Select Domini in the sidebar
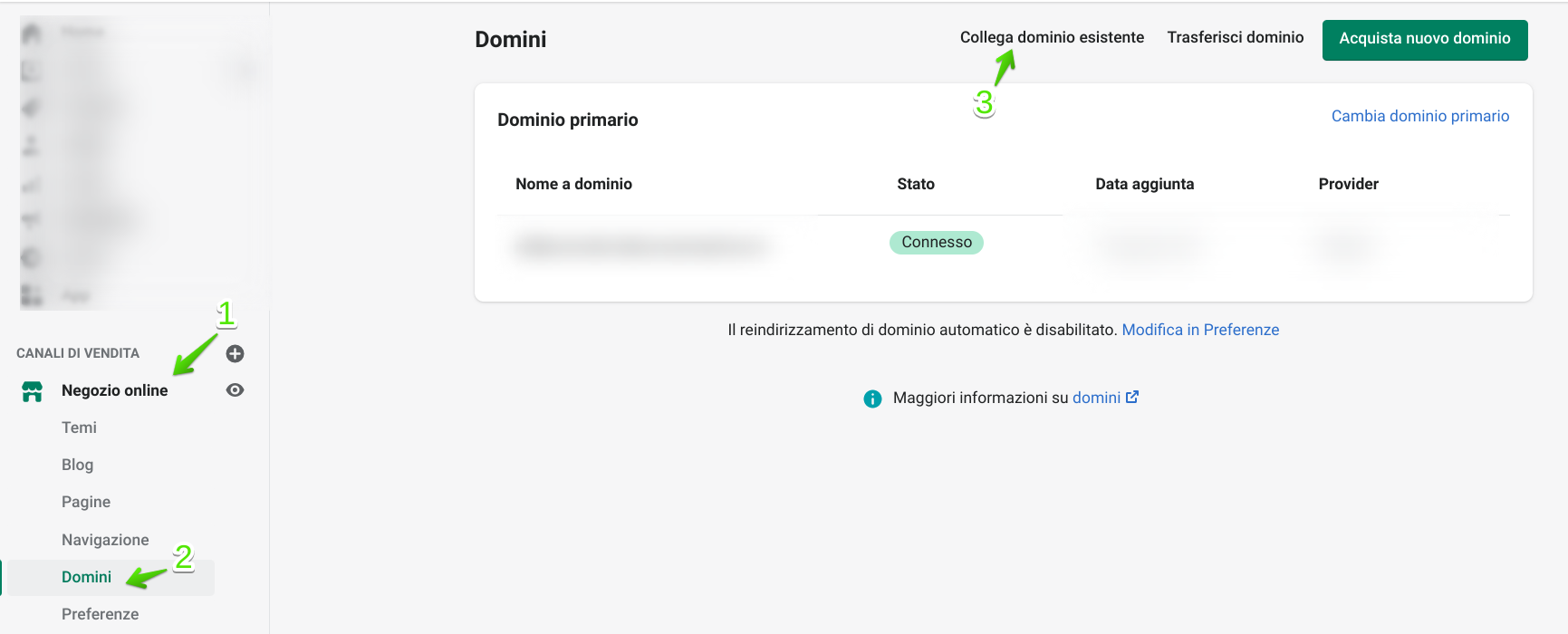 coord(86,577)
